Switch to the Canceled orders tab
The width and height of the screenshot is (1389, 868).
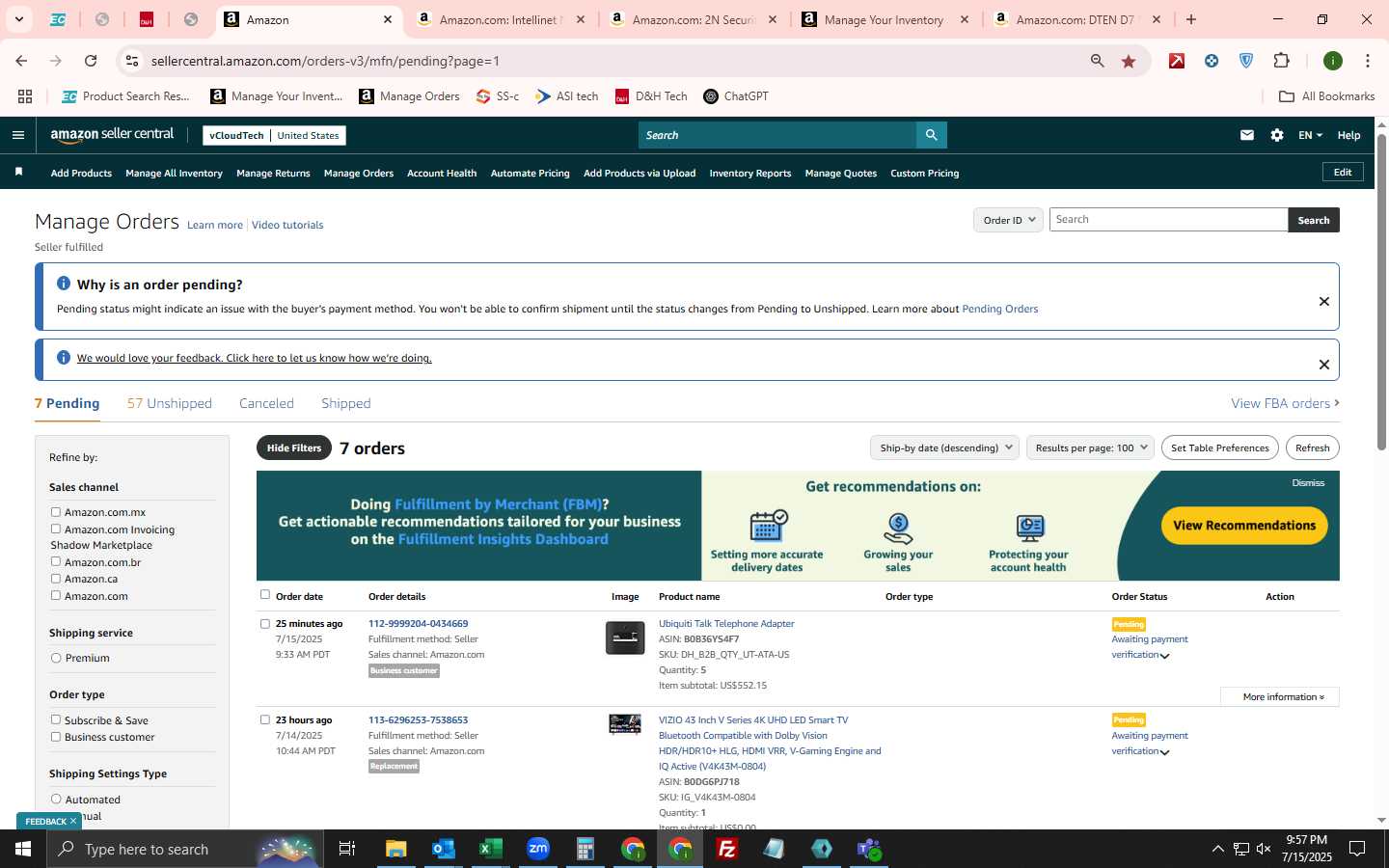(x=266, y=403)
